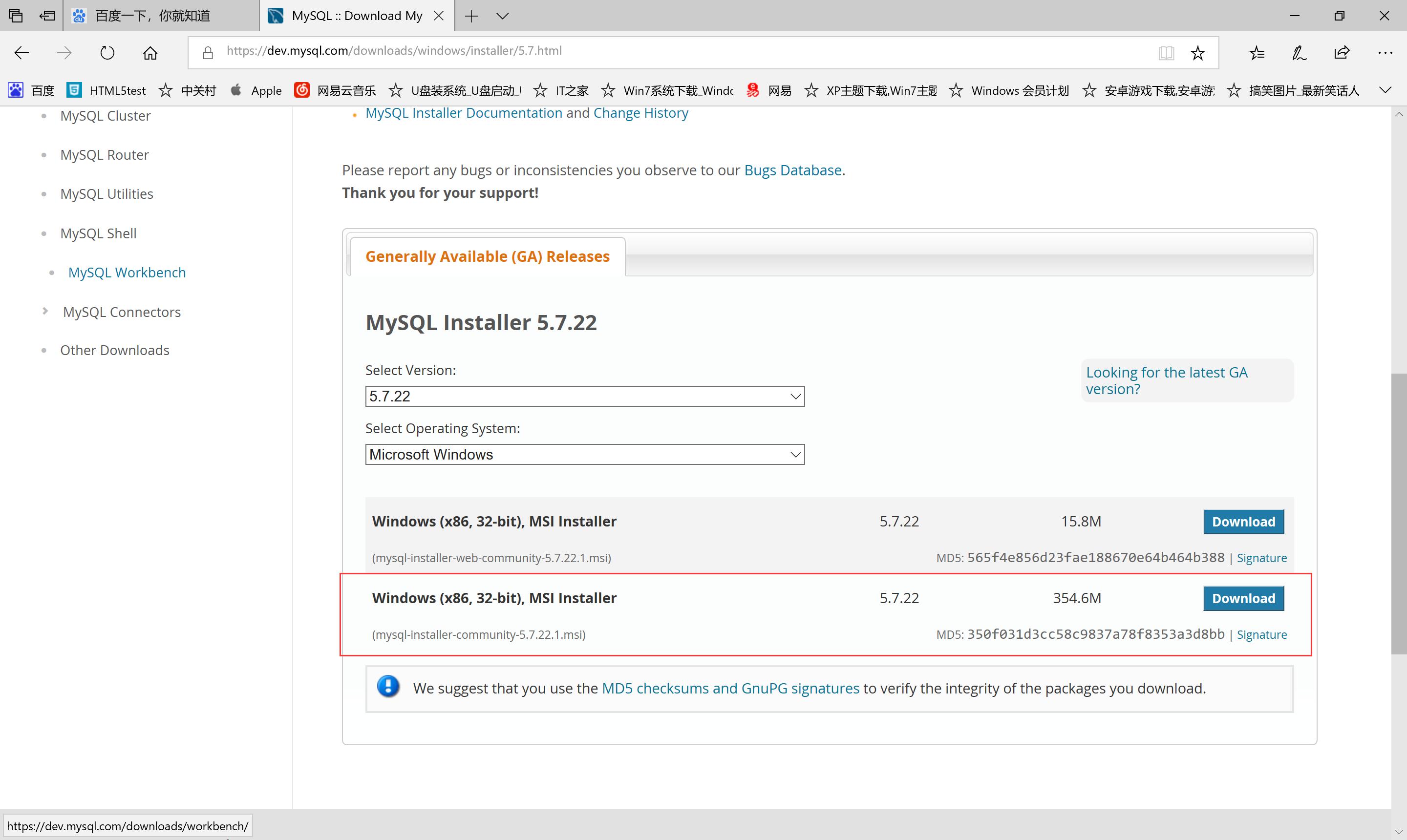Open the Win7系统下载 bookmark
Image resolution: width=1407 pixels, height=840 pixels.
click(x=667, y=90)
